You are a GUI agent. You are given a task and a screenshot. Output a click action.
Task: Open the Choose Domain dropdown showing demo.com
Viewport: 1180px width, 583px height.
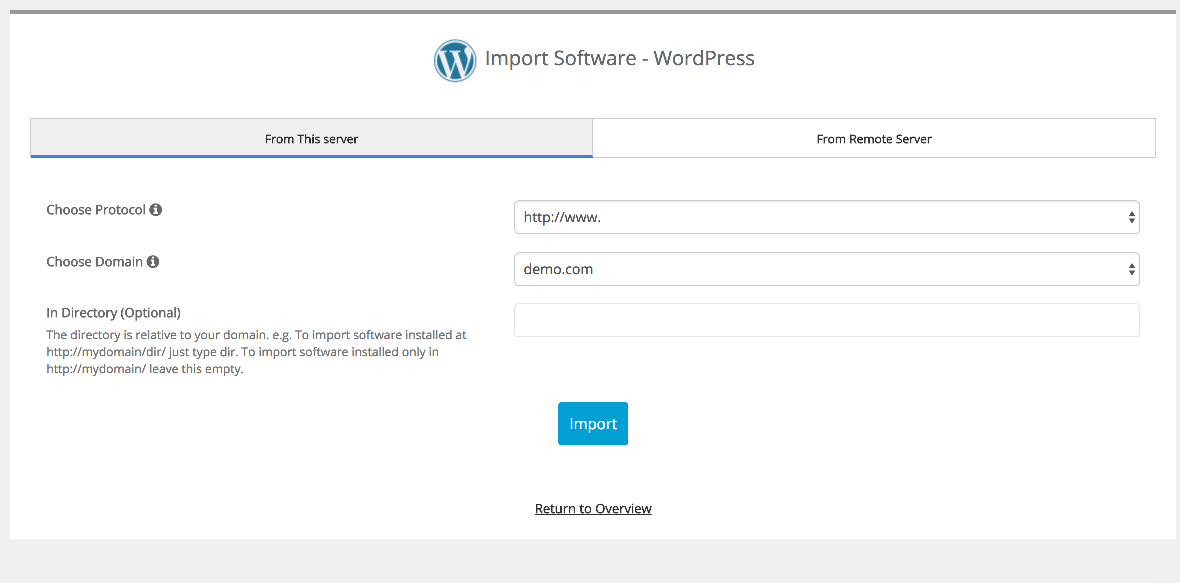[x=826, y=269]
